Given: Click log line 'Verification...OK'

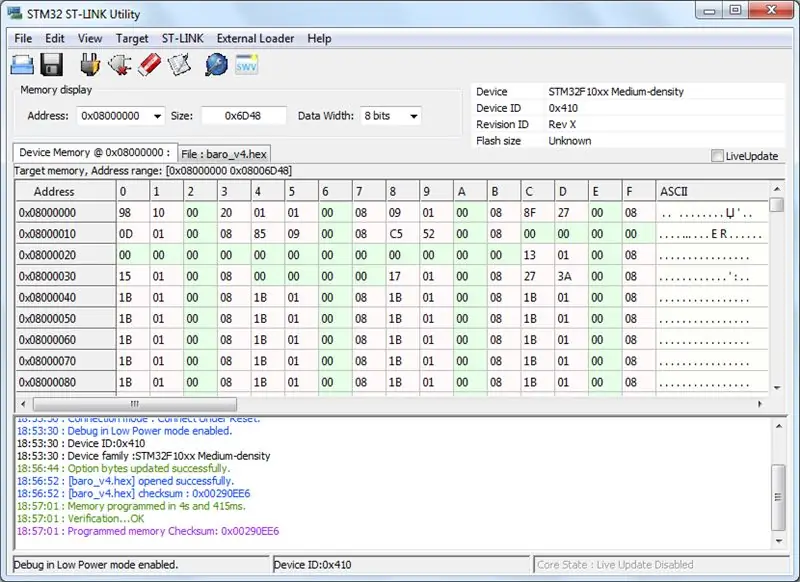Looking at the screenshot, I should pyautogui.click(x=80, y=519).
